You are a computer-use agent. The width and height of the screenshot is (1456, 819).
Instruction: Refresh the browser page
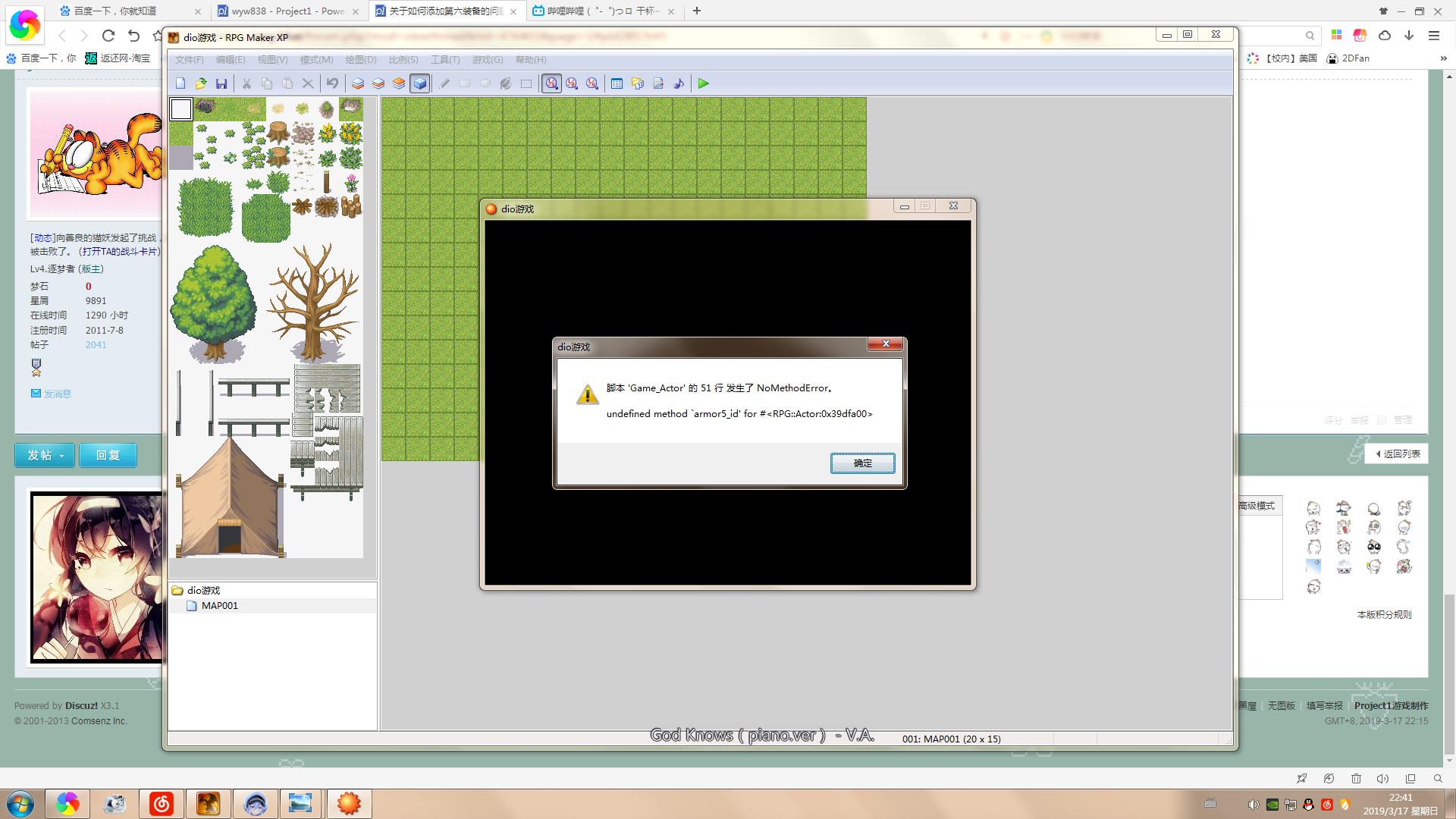pos(108,35)
